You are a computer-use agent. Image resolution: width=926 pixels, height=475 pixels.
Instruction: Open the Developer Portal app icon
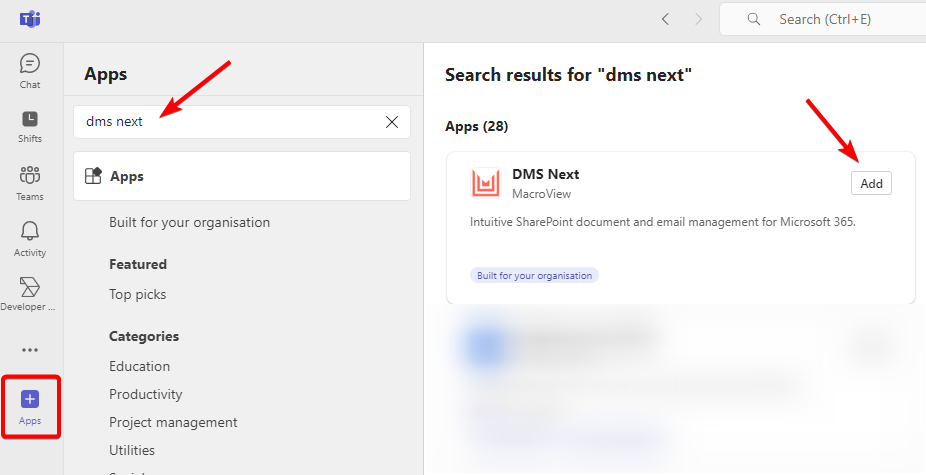coord(28,294)
